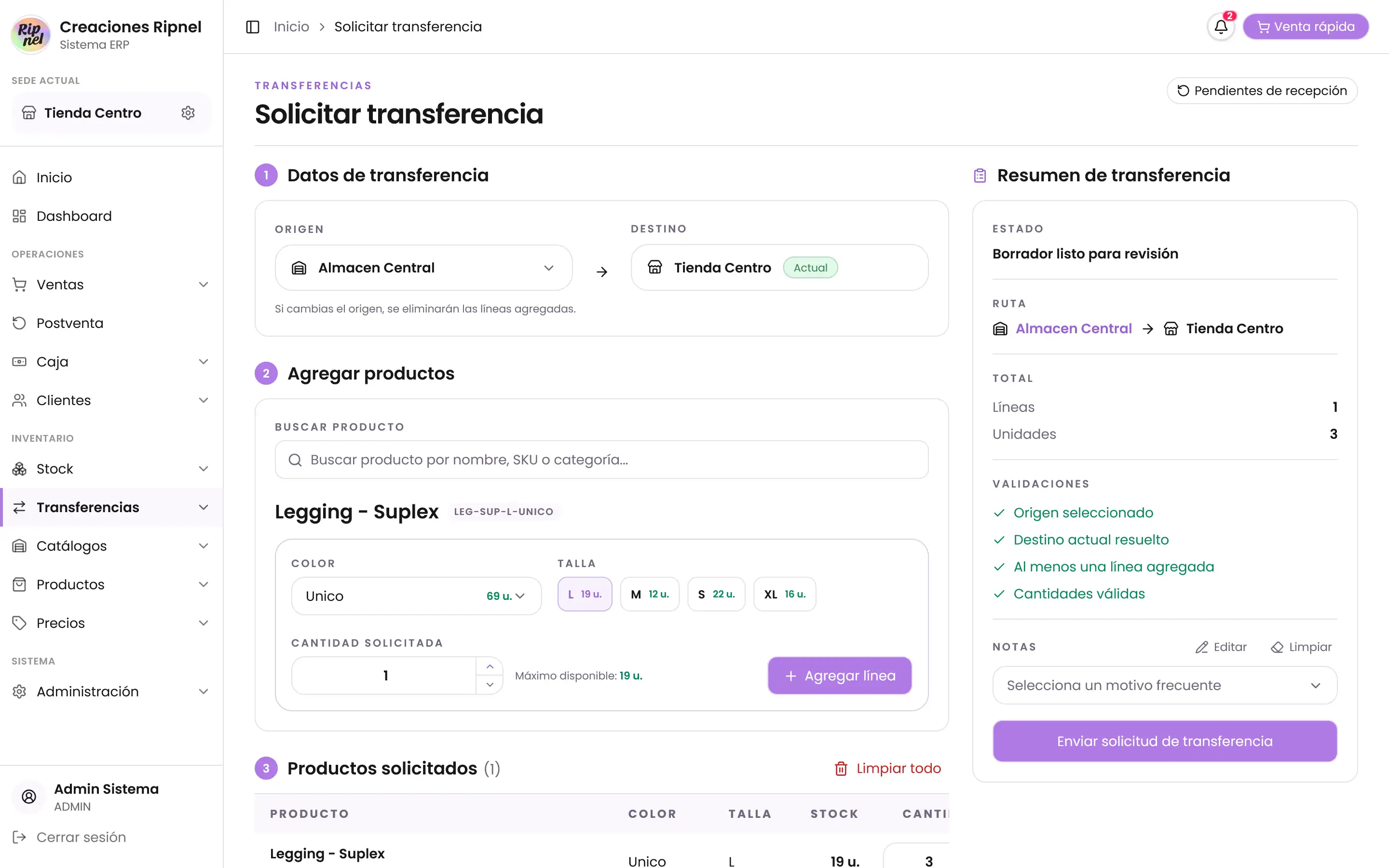Click the Cerrar sesión logout icon
This screenshot has width=1389, height=868.
click(19, 837)
